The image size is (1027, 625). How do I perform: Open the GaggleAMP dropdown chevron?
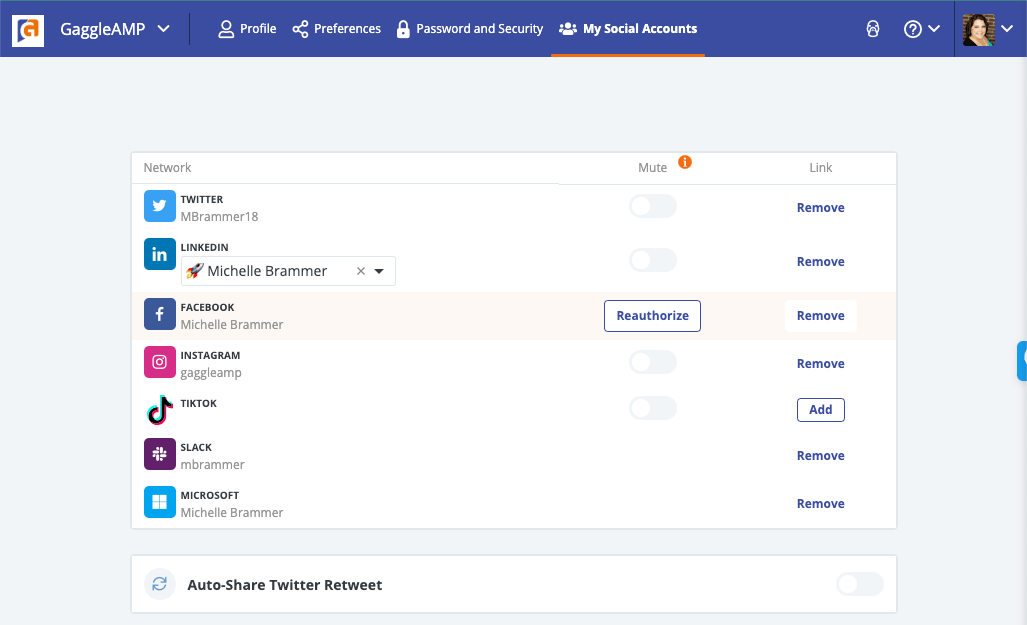(x=164, y=29)
